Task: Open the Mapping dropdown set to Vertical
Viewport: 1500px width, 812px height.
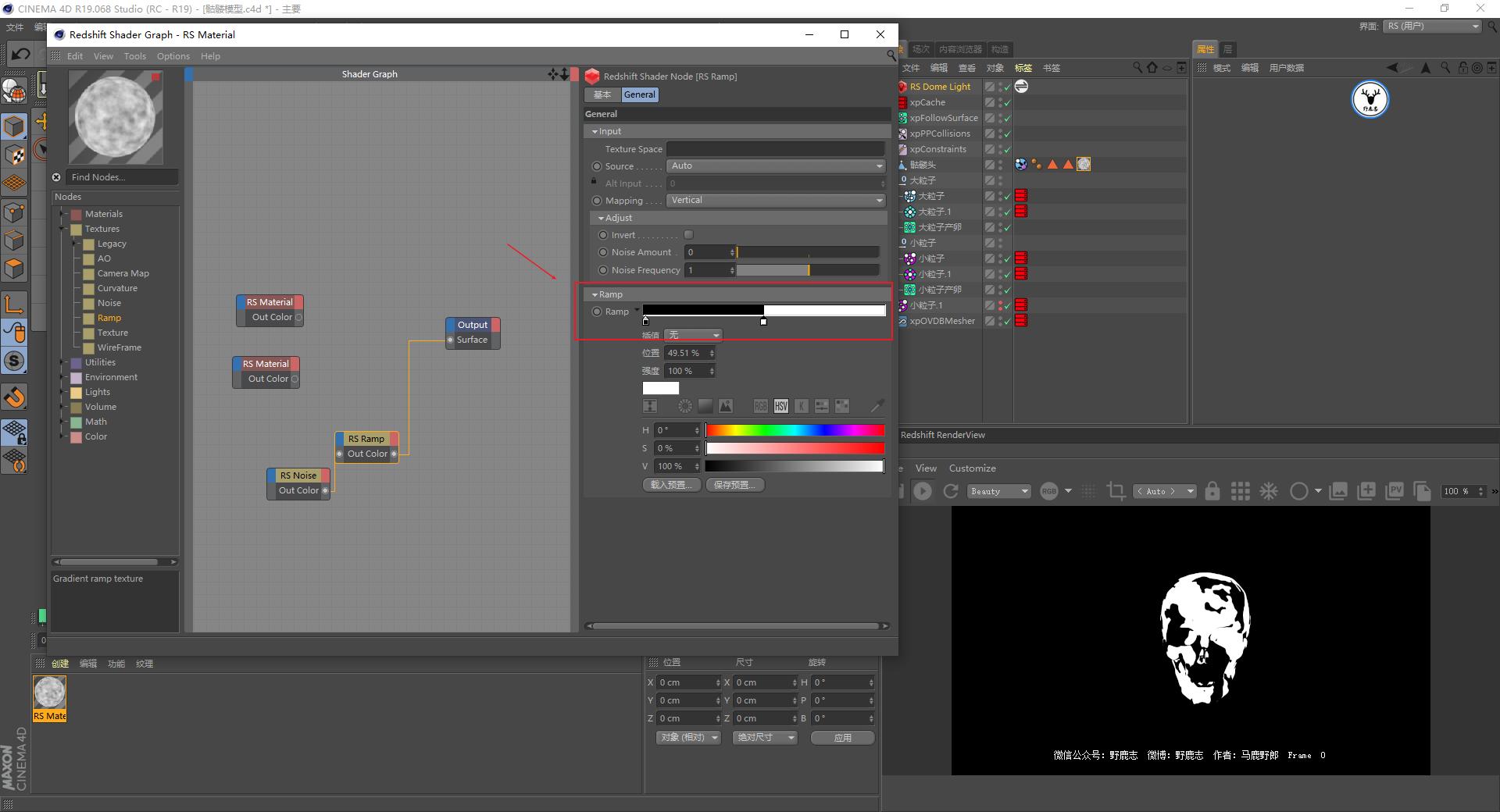Action: coord(776,201)
